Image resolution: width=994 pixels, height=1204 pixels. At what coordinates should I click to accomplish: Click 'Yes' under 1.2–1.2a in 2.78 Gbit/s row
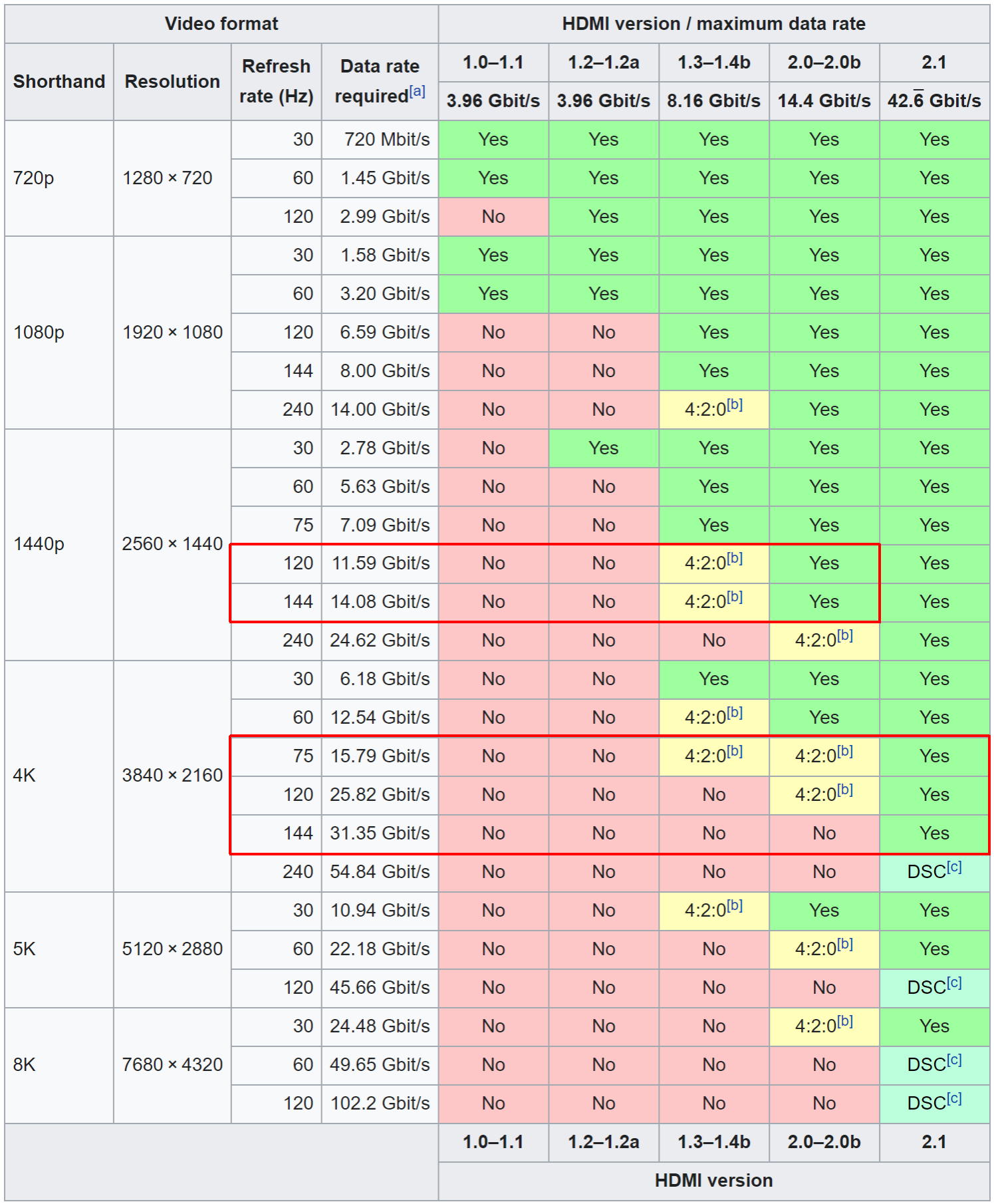click(603, 448)
